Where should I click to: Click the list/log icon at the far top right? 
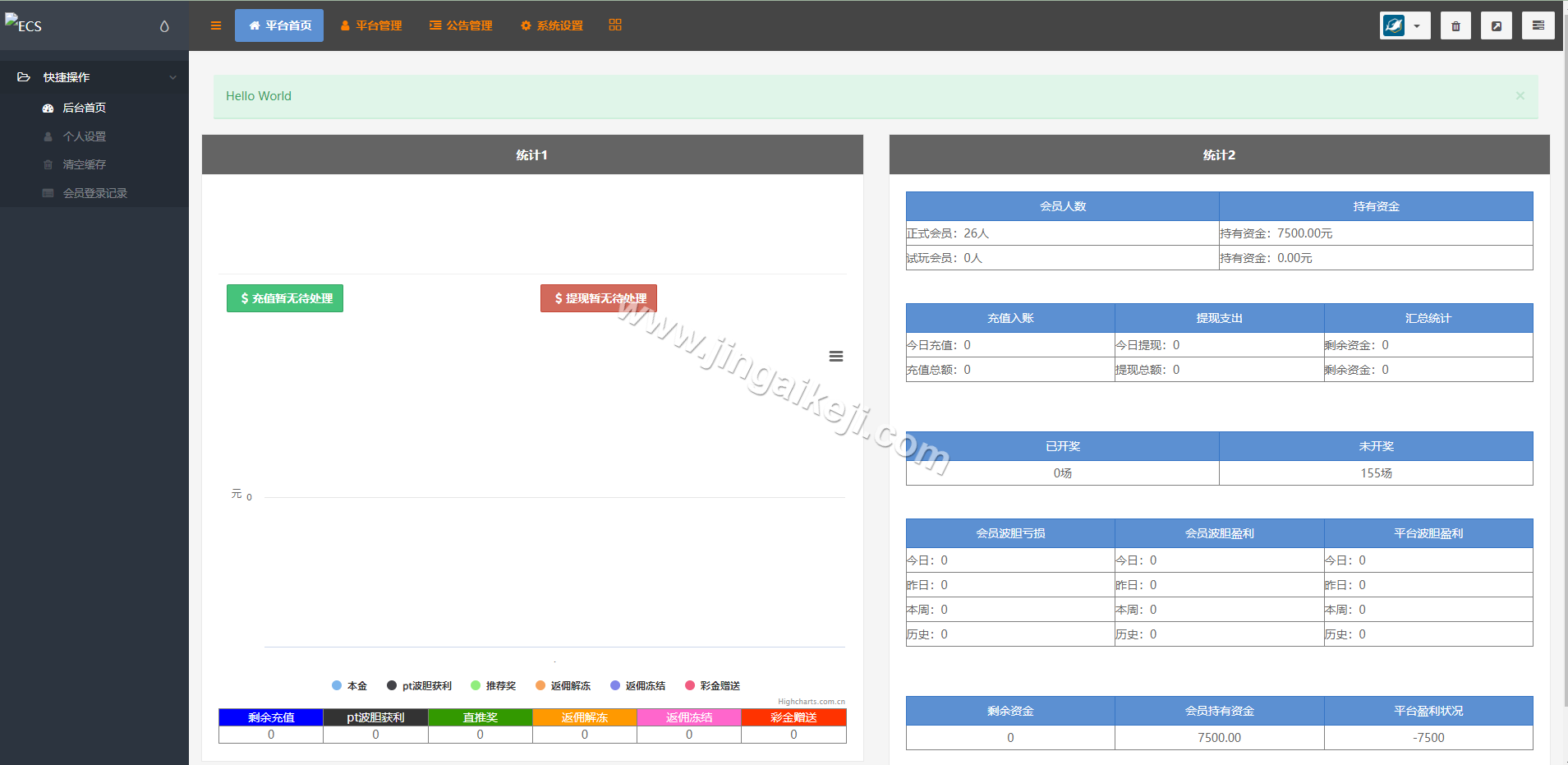[x=1538, y=25]
